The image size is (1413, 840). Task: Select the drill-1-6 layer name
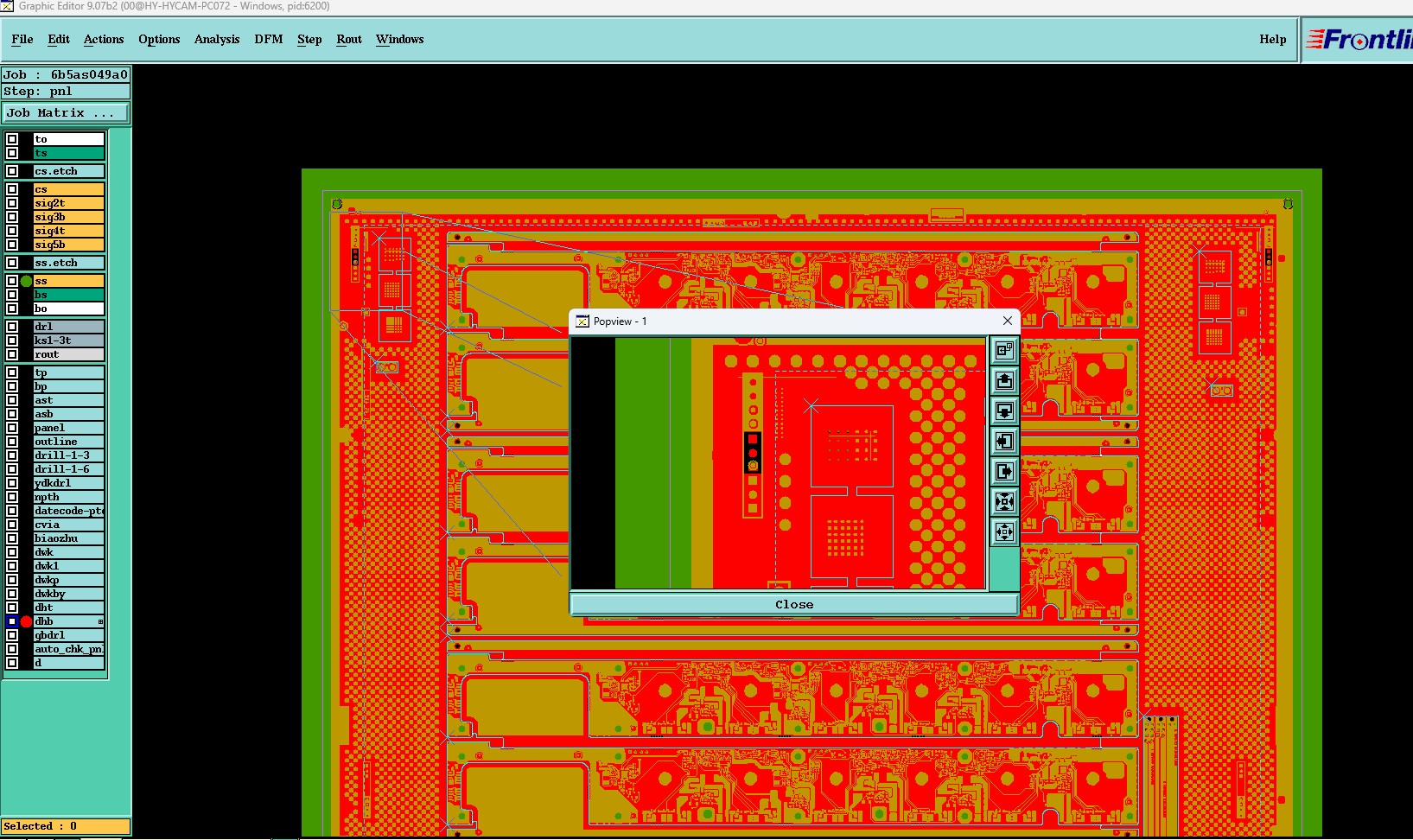(68, 469)
